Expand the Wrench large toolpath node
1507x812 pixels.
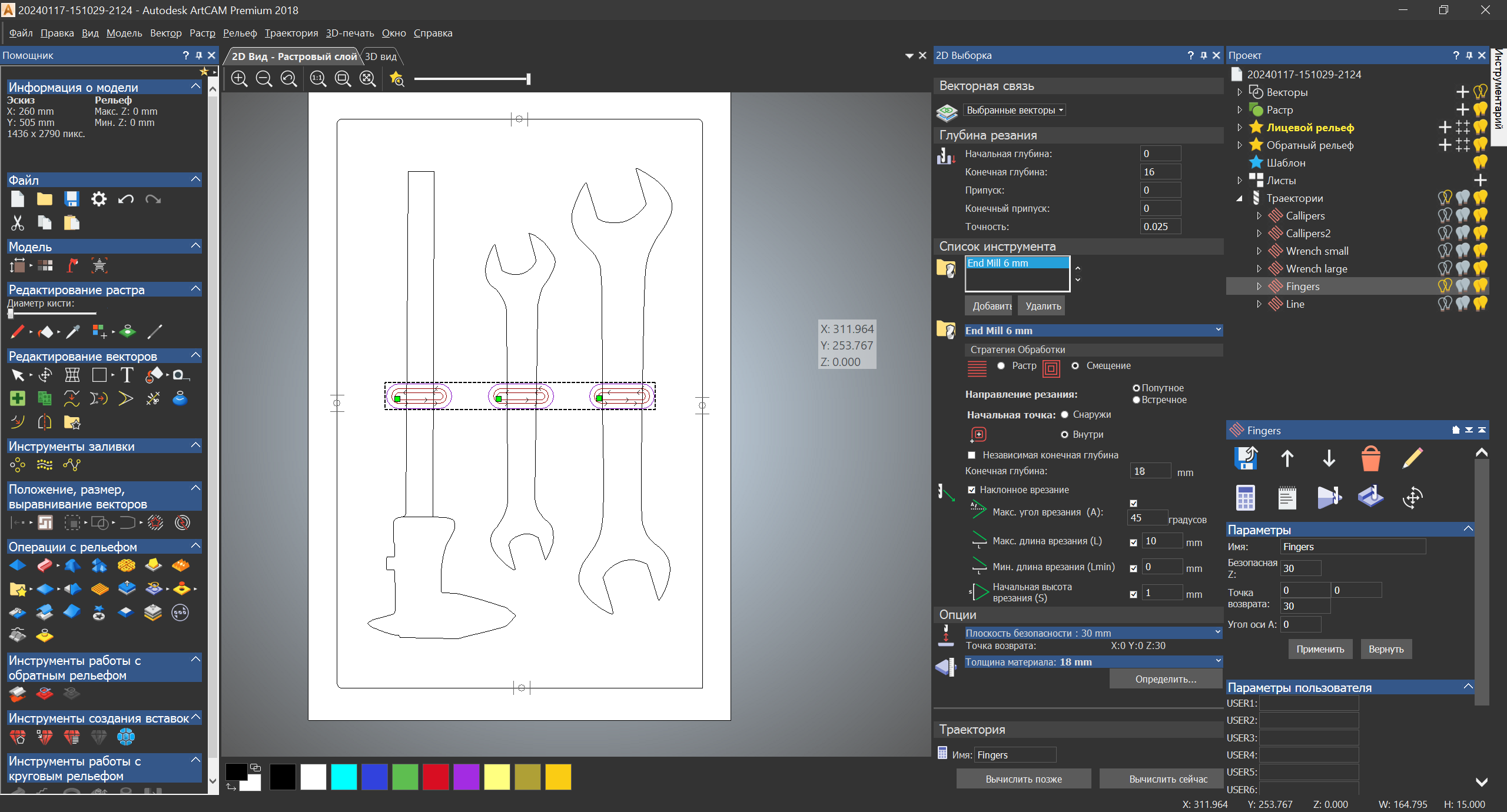click(x=1259, y=269)
